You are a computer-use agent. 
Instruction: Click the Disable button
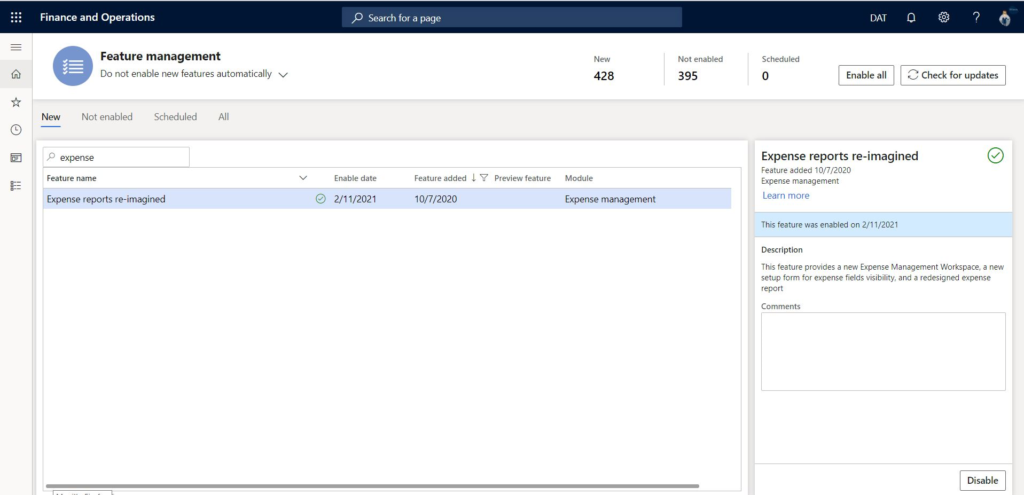(x=982, y=480)
